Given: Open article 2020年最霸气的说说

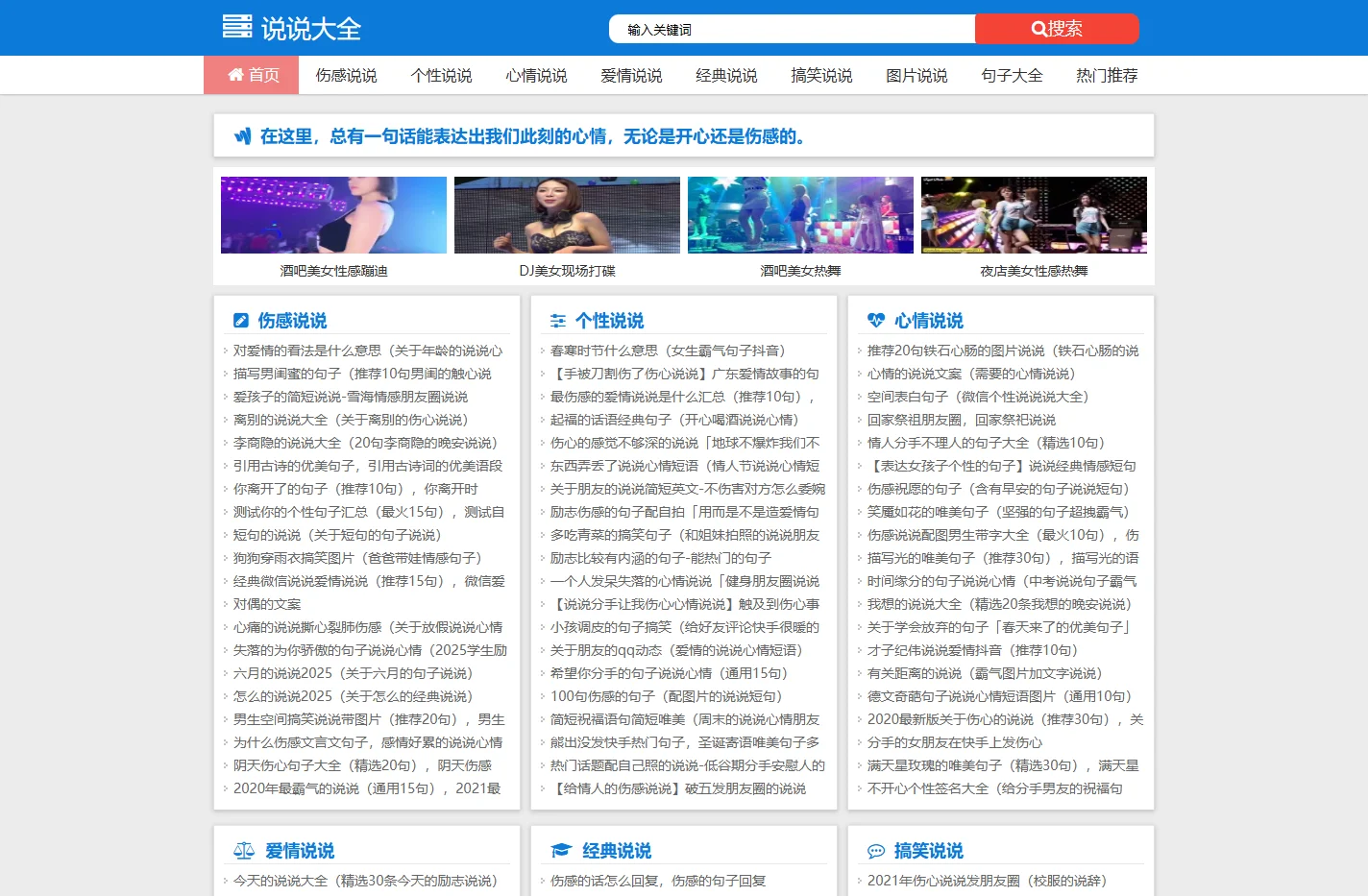Looking at the screenshot, I should pos(368,788).
